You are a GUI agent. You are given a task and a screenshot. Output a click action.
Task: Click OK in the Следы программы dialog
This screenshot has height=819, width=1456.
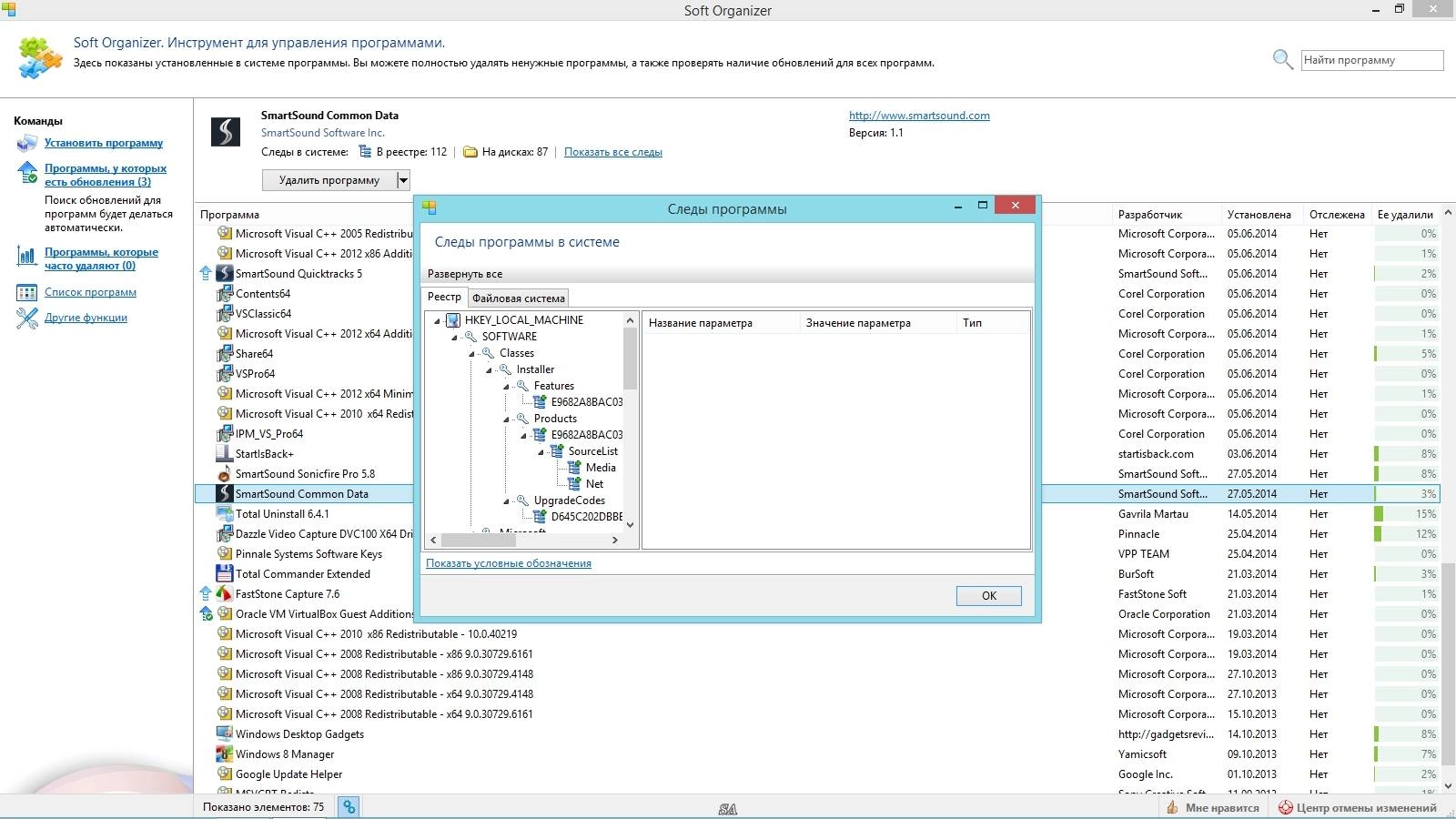point(989,596)
